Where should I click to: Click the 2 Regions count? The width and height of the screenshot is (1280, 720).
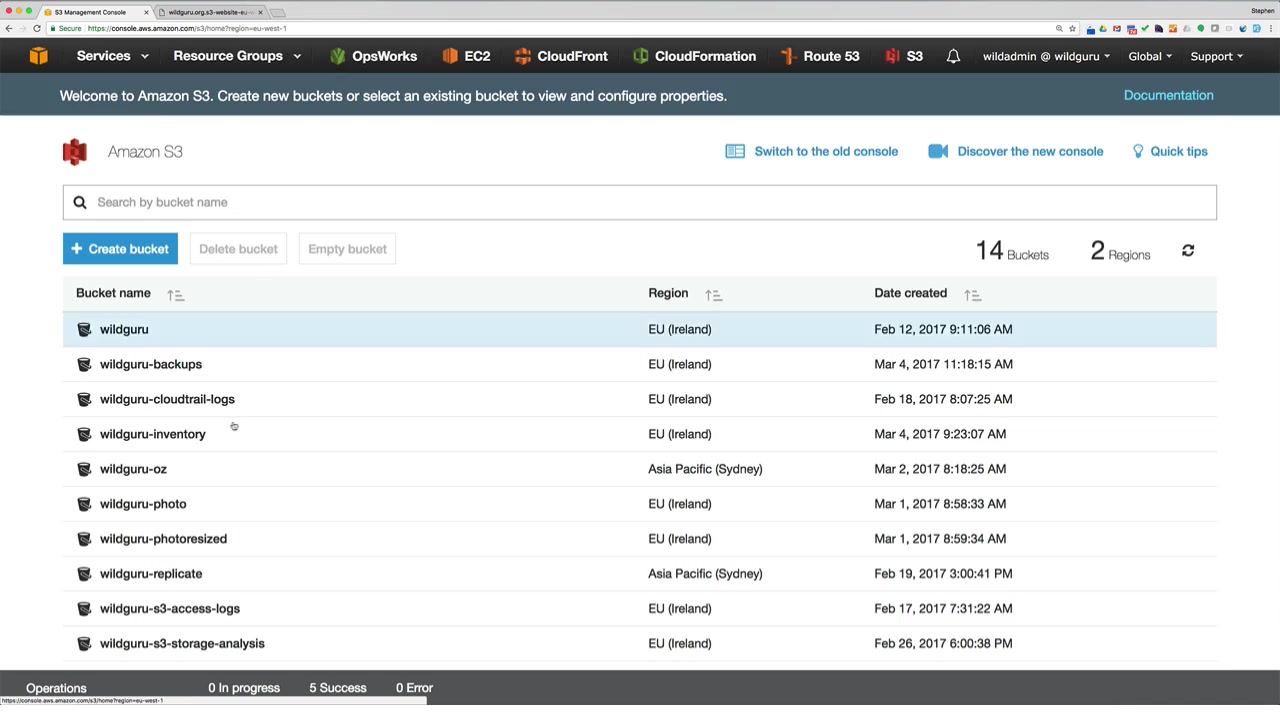pyautogui.click(x=1120, y=251)
